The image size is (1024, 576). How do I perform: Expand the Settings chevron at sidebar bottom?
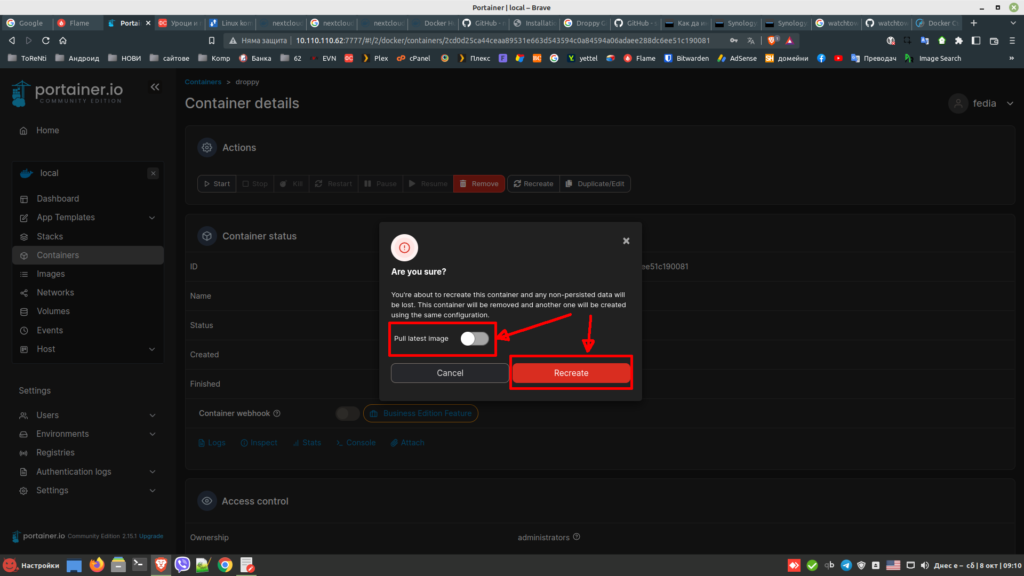click(152, 490)
